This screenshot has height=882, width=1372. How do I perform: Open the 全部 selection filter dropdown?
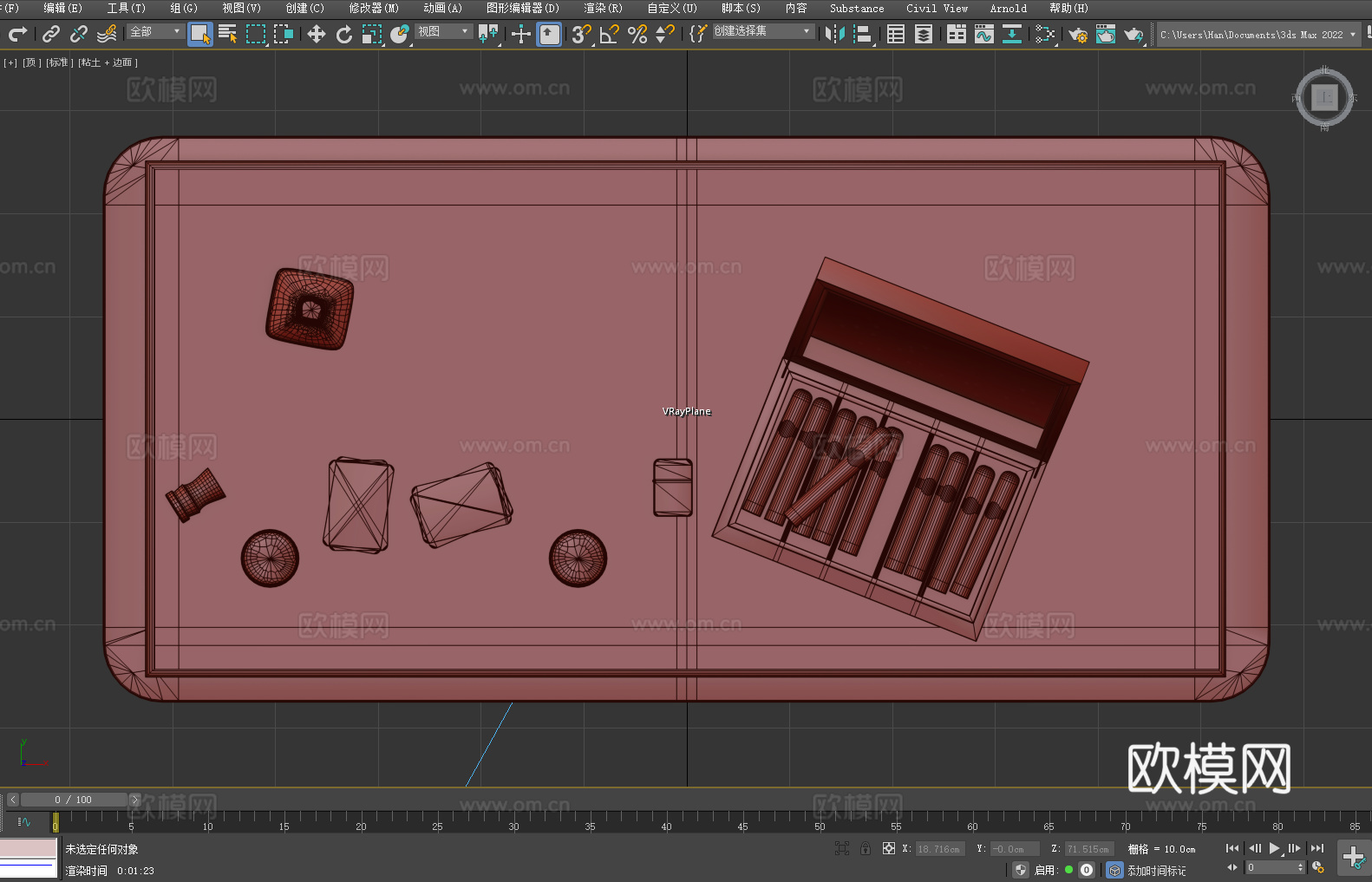tap(155, 32)
